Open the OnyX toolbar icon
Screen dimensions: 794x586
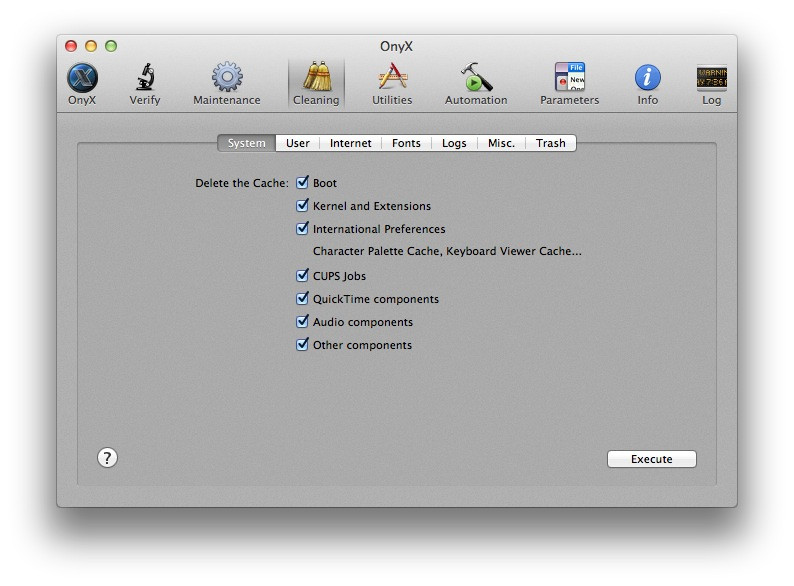[x=82, y=84]
